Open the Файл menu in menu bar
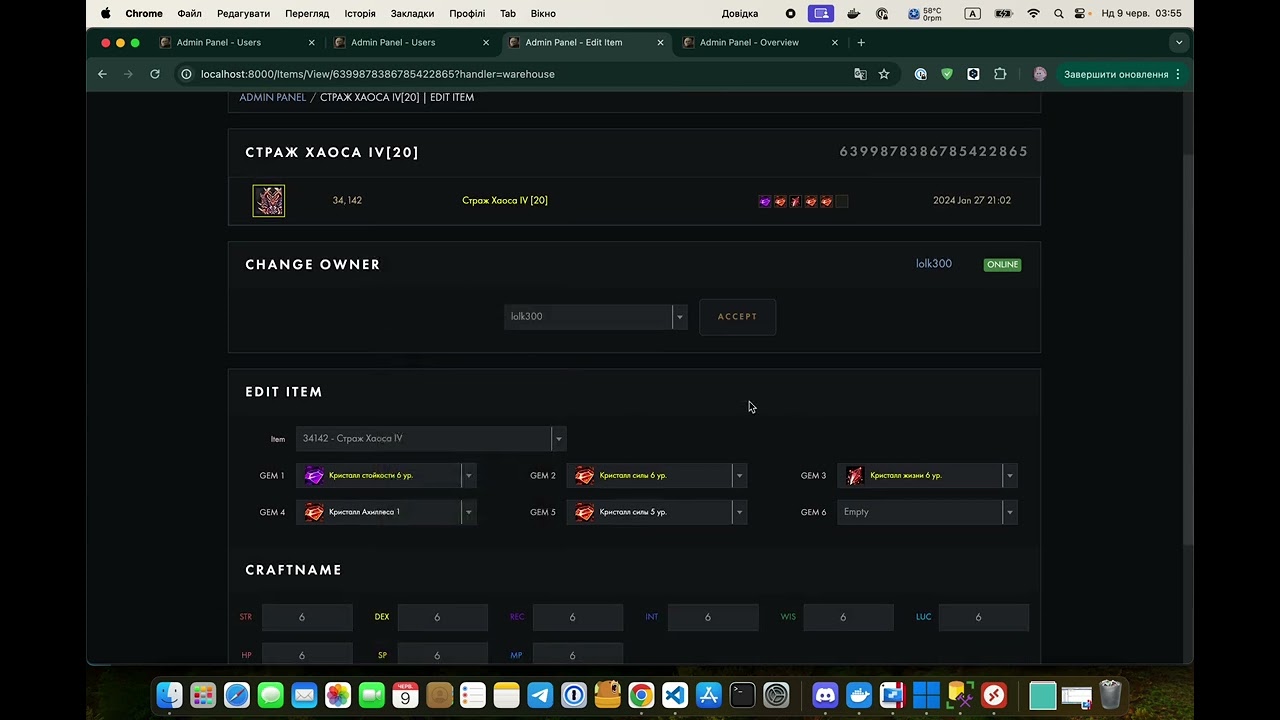 189,14
